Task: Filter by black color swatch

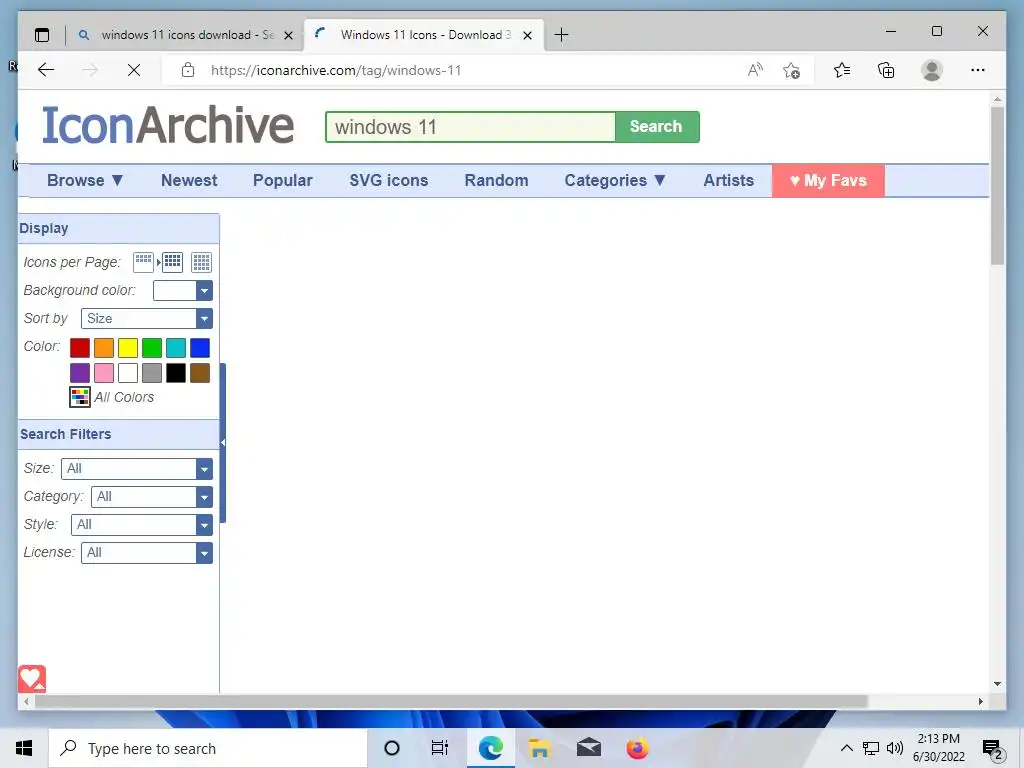Action: tap(176, 373)
